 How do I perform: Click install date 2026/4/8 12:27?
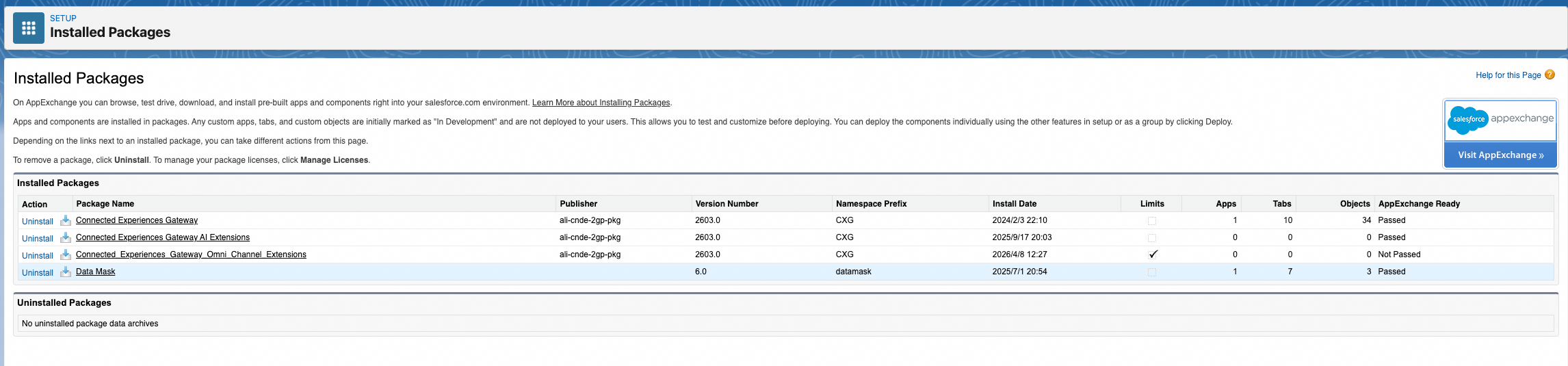pyautogui.click(x=1020, y=254)
